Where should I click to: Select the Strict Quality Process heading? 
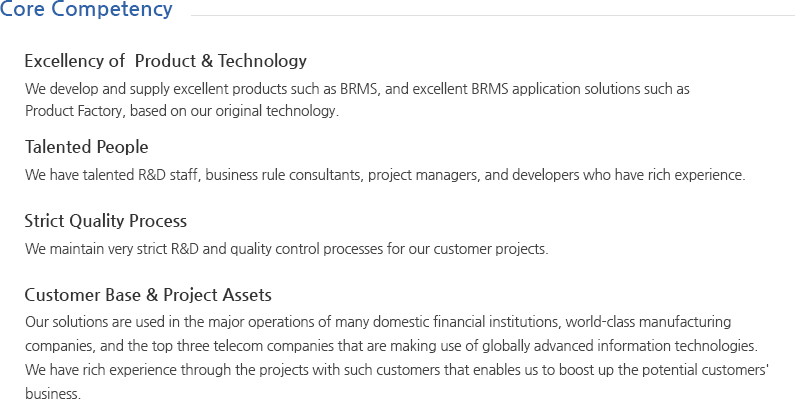pyautogui.click(x=105, y=221)
